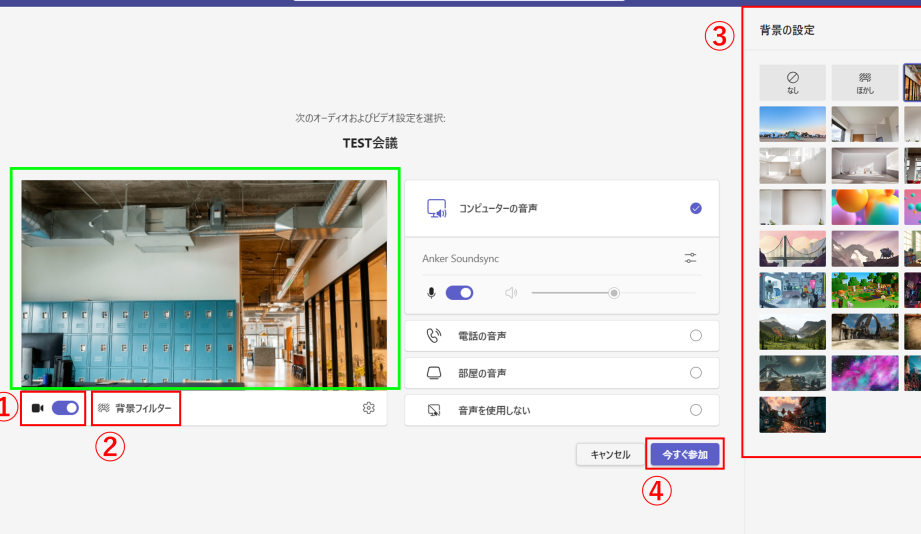Choose the beach sunset background thumbnail
The width and height of the screenshot is (921, 534).
792,124
